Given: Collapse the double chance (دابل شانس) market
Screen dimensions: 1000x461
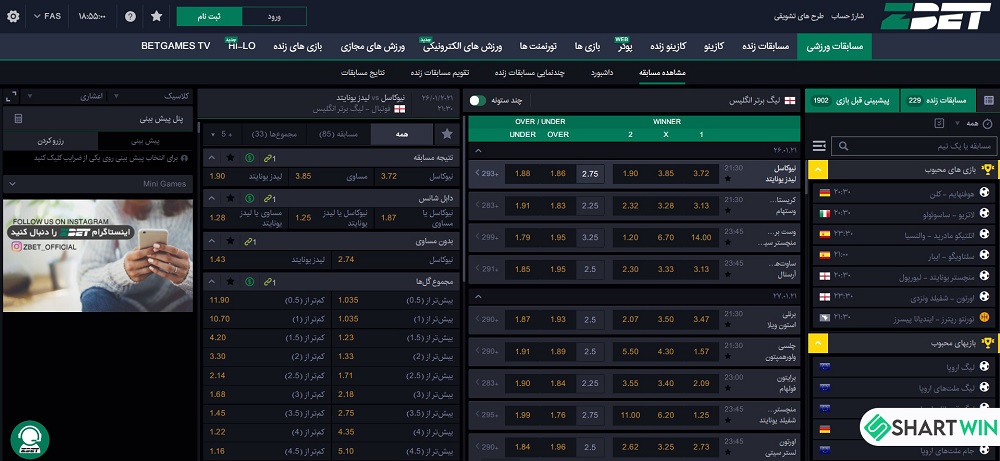Looking at the screenshot, I should (x=210, y=198).
